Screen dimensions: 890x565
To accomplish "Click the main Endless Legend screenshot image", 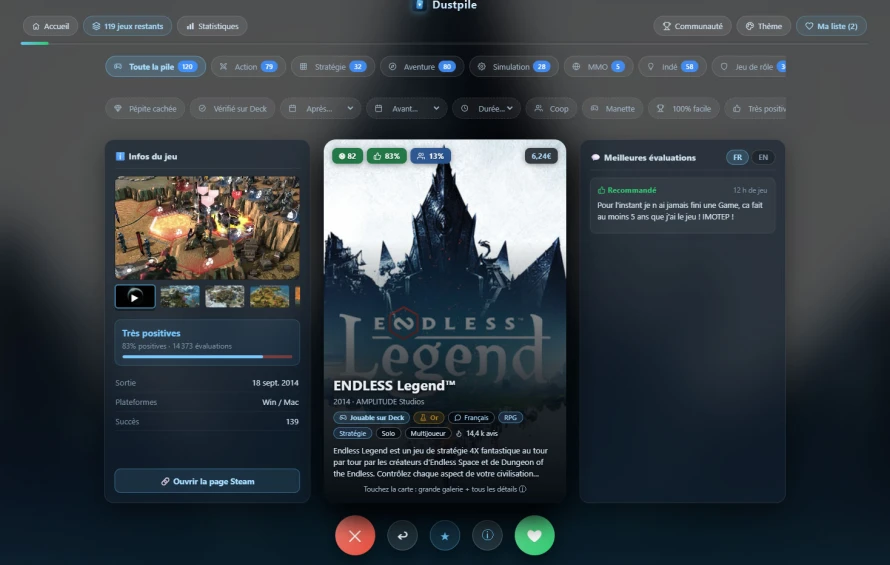I will coord(207,228).
